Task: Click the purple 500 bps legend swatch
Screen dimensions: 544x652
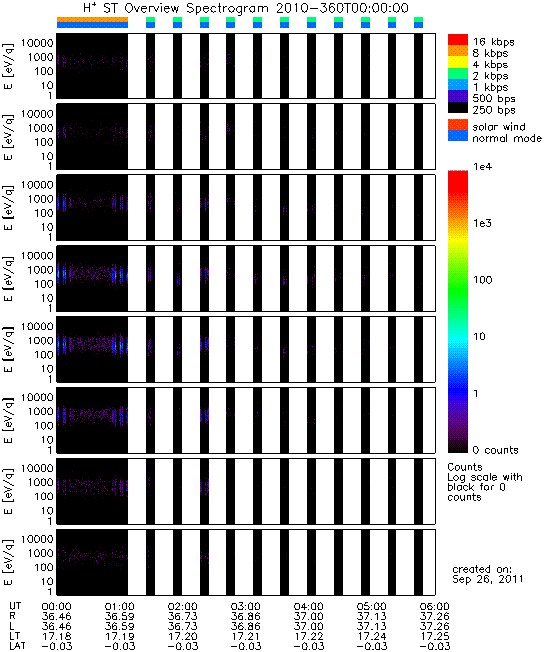Action: click(458, 96)
